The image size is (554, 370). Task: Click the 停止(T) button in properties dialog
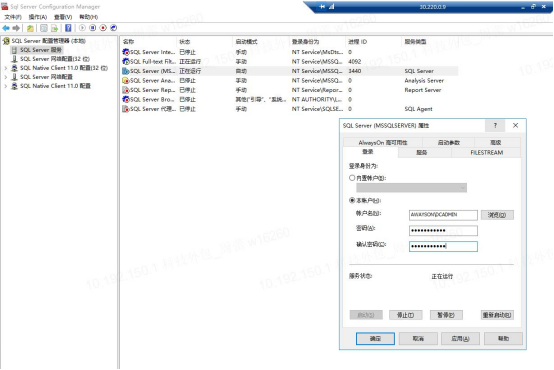[405, 315]
